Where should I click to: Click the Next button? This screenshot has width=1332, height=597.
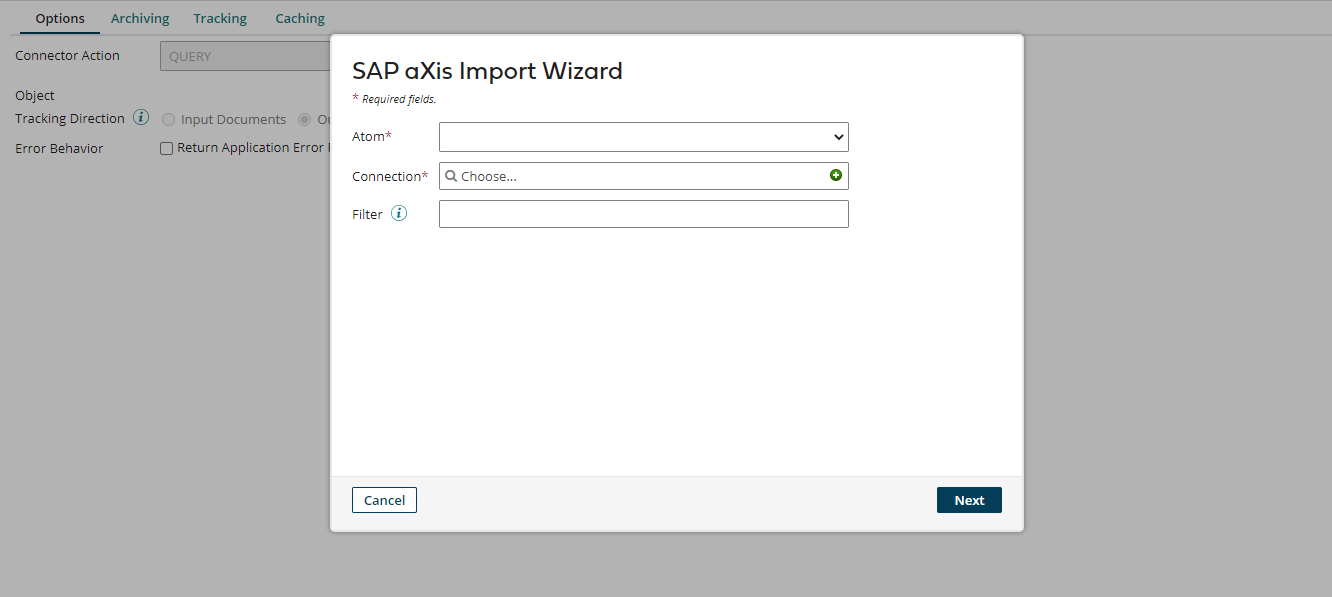(x=969, y=499)
